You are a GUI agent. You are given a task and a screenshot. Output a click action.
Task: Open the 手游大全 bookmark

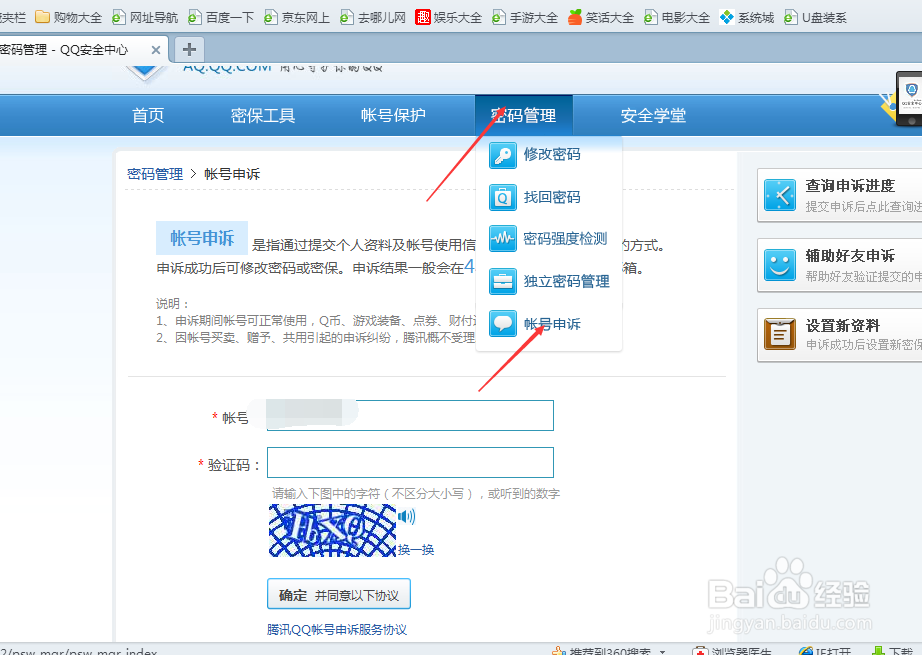pyautogui.click(x=525, y=18)
